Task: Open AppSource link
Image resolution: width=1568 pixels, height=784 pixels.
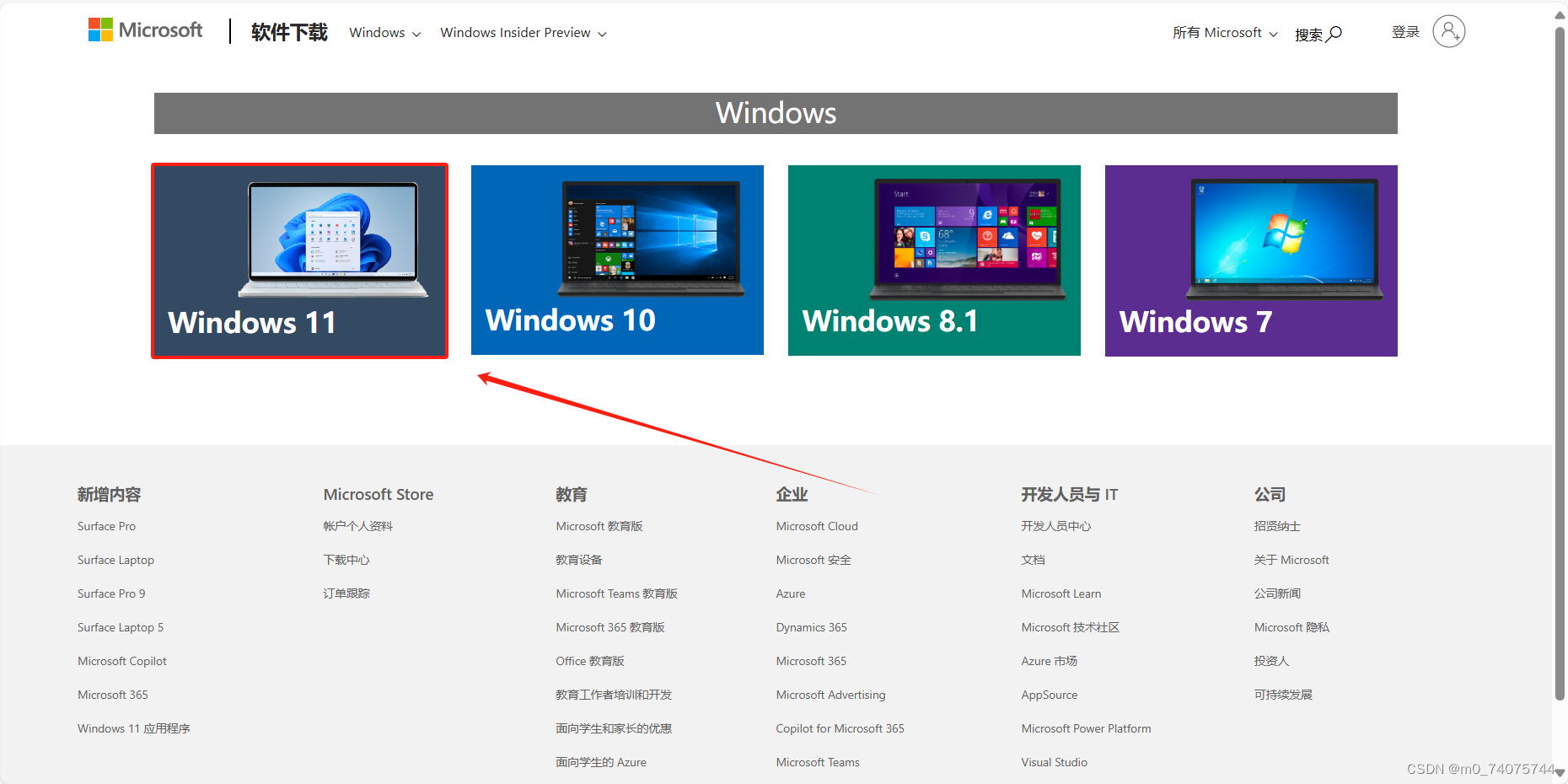Action: pos(1050,695)
